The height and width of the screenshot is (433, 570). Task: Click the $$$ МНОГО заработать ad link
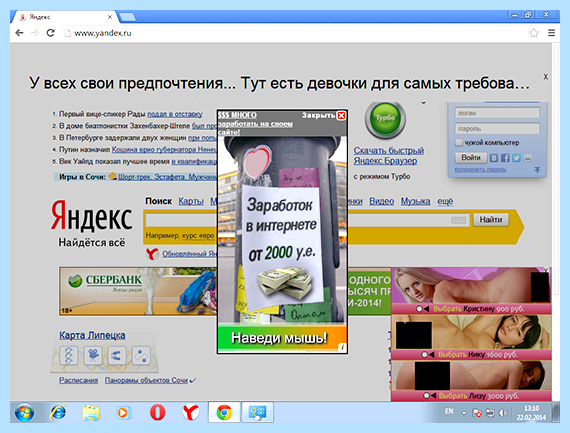[255, 124]
